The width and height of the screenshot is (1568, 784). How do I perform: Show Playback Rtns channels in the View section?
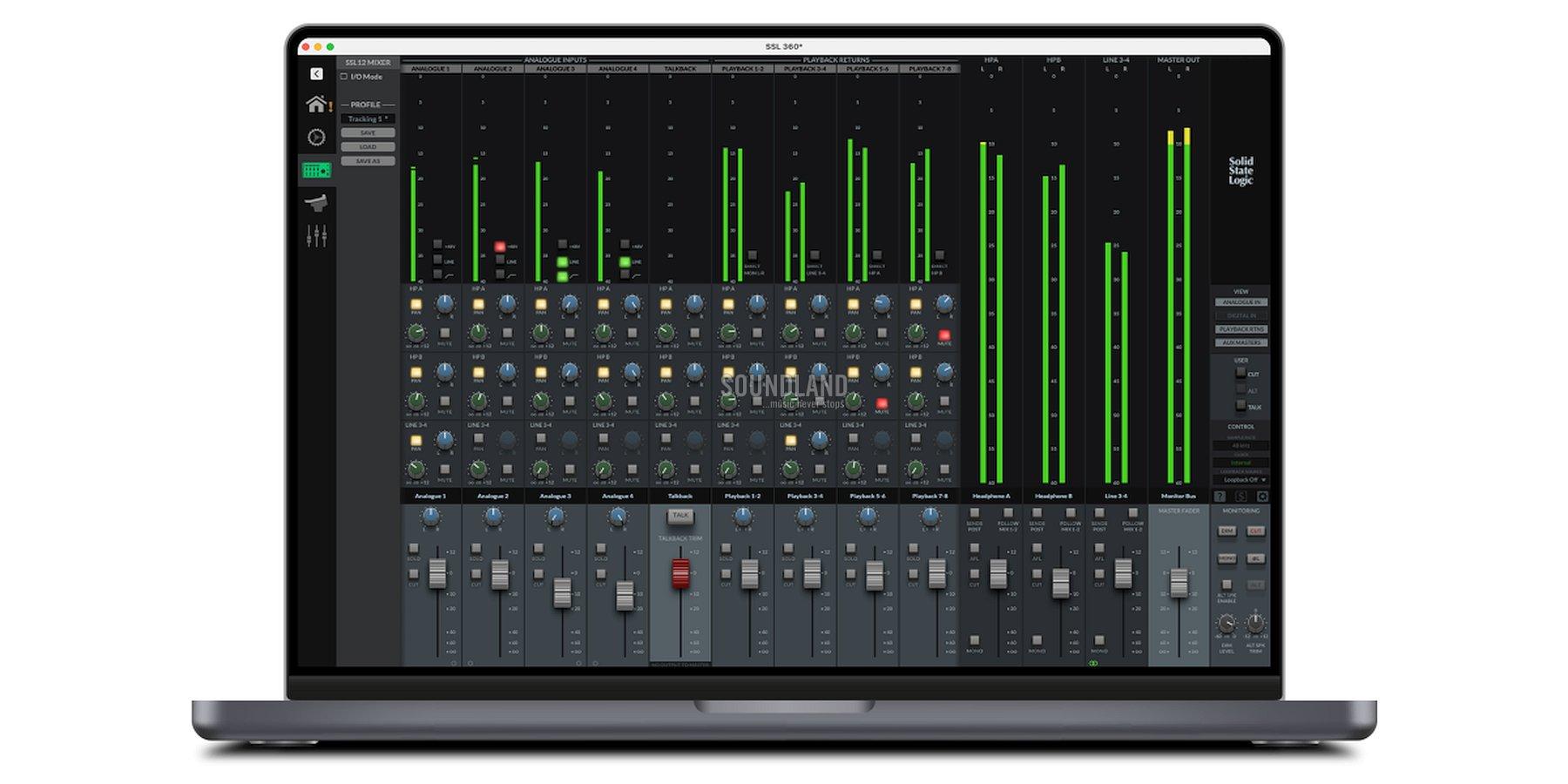(1241, 329)
